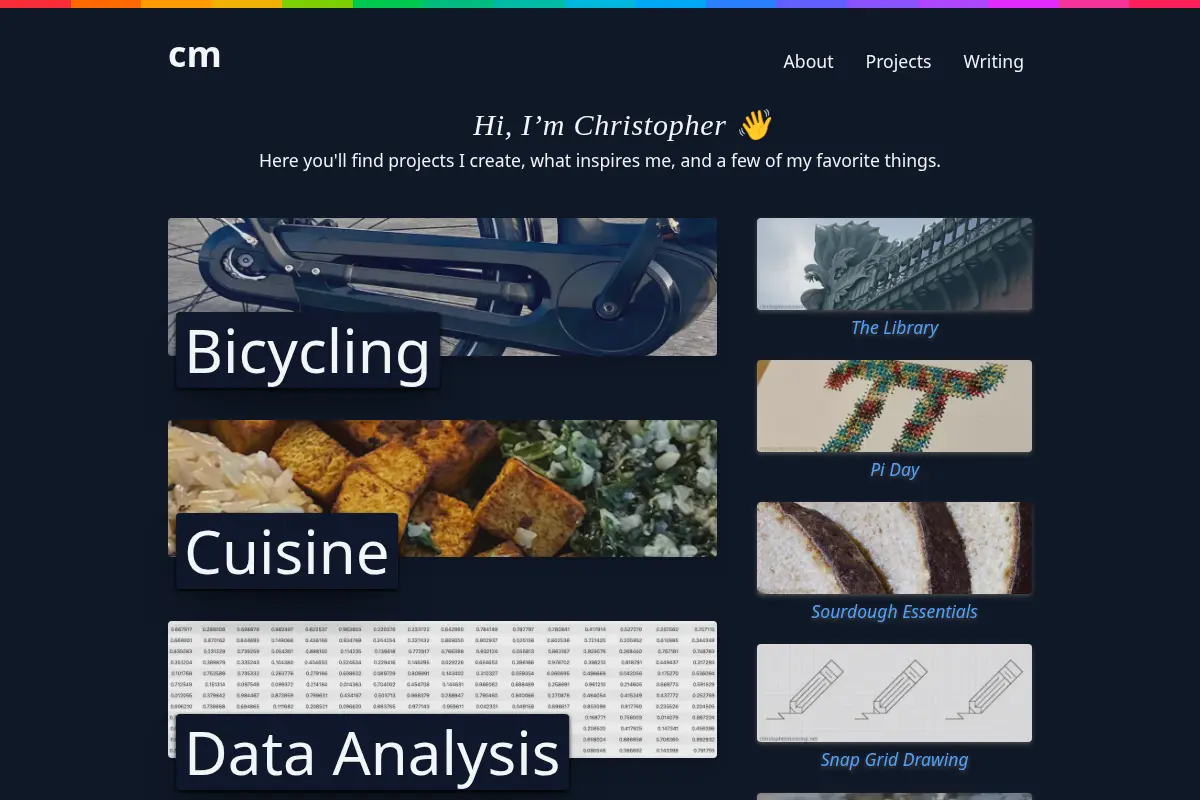Click the waving hand emoji
The width and height of the screenshot is (1200, 800).
755,125
